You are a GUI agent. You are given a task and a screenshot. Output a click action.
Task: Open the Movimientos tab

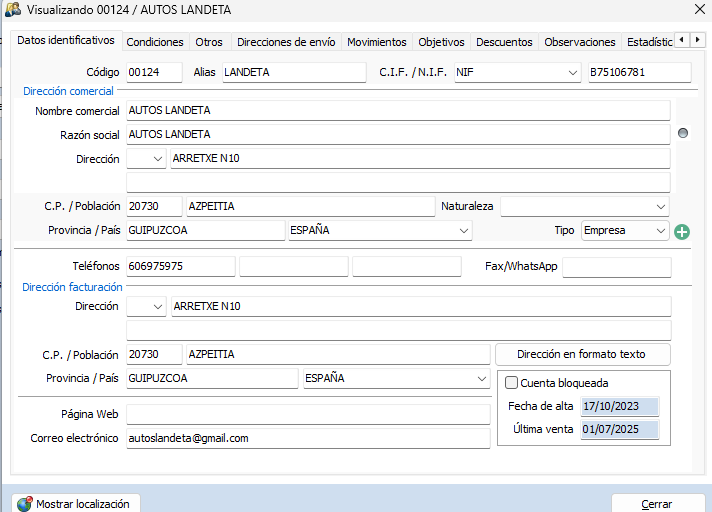tap(376, 42)
